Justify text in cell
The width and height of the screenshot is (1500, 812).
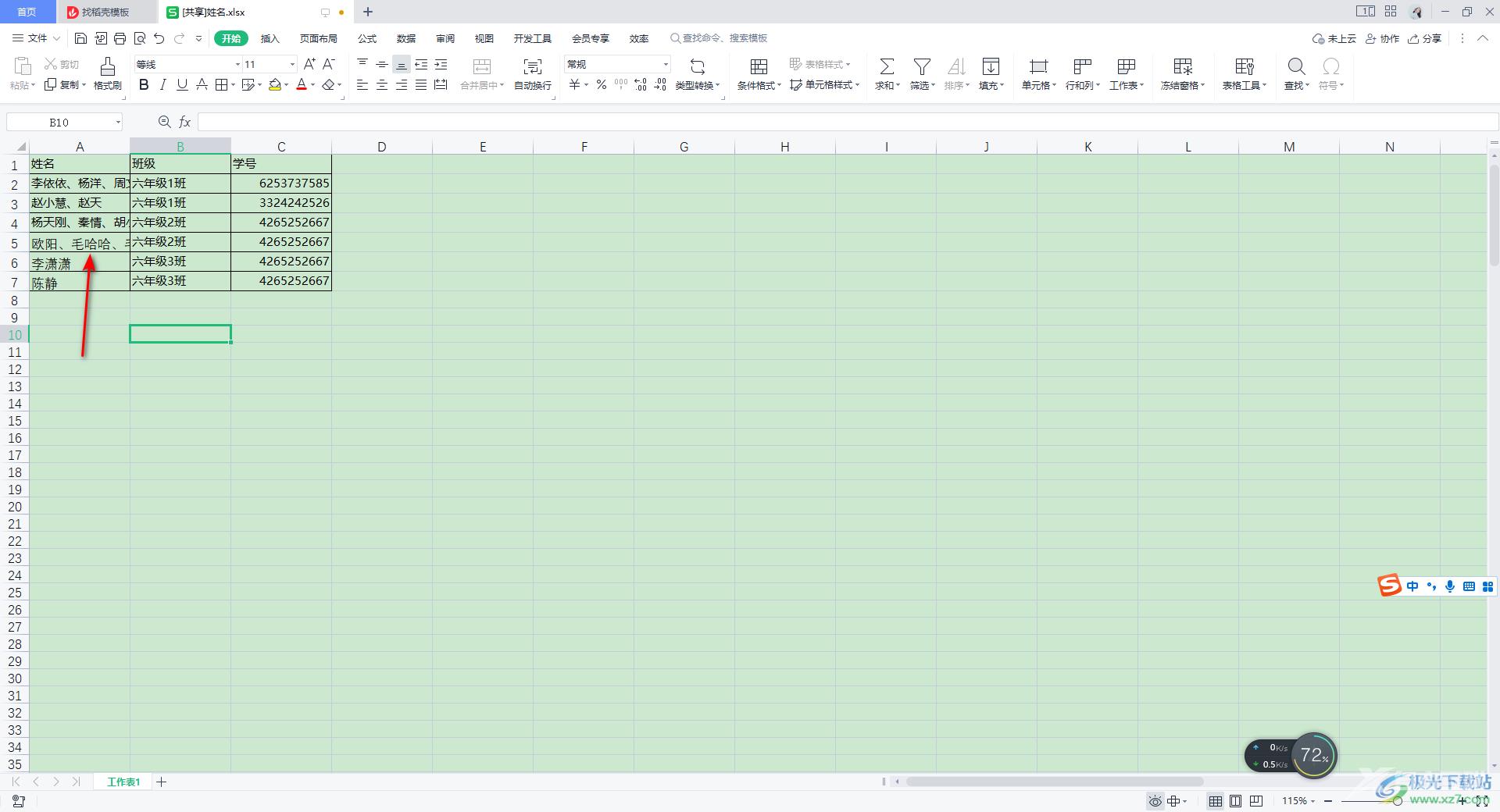tap(421, 85)
